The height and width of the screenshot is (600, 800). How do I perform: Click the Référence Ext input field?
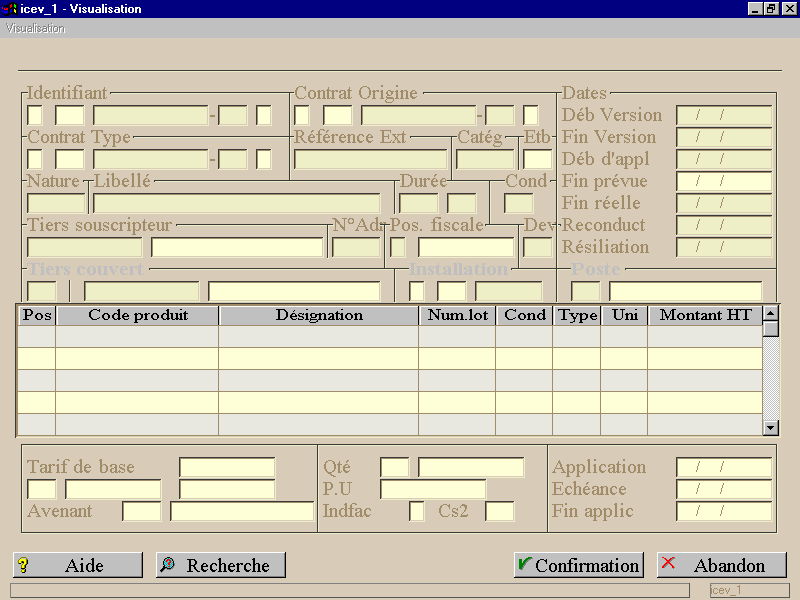click(x=371, y=159)
